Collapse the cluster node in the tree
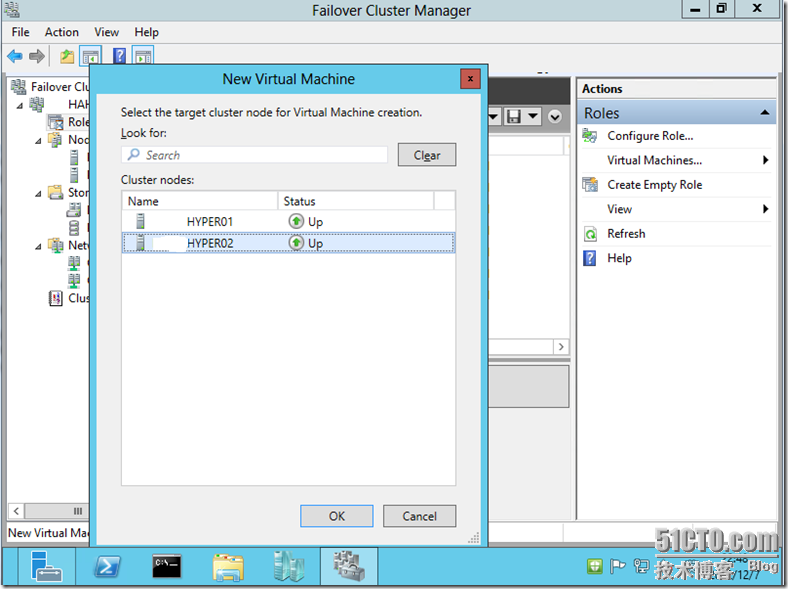This screenshot has width=788, height=589. pyautogui.click(x=20, y=106)
